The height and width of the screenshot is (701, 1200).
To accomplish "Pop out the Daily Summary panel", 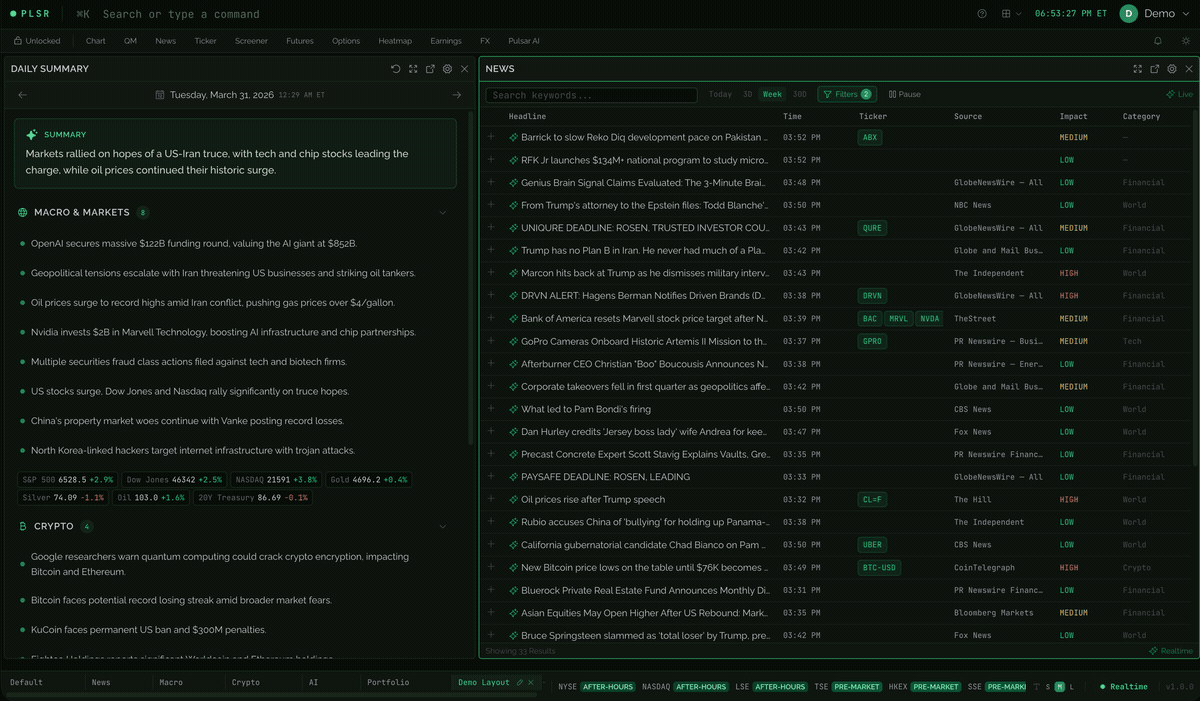I will 430,69.
